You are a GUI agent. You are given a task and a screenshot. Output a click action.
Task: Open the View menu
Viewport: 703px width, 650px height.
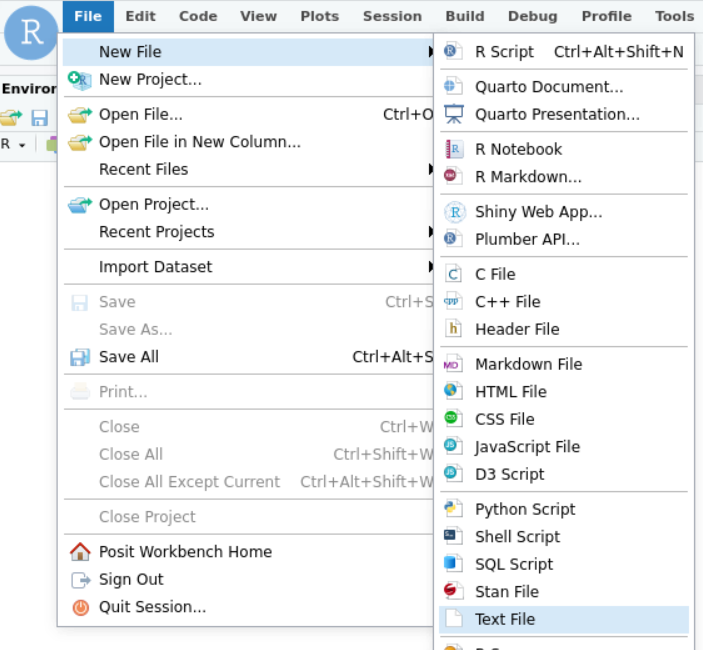258,16
